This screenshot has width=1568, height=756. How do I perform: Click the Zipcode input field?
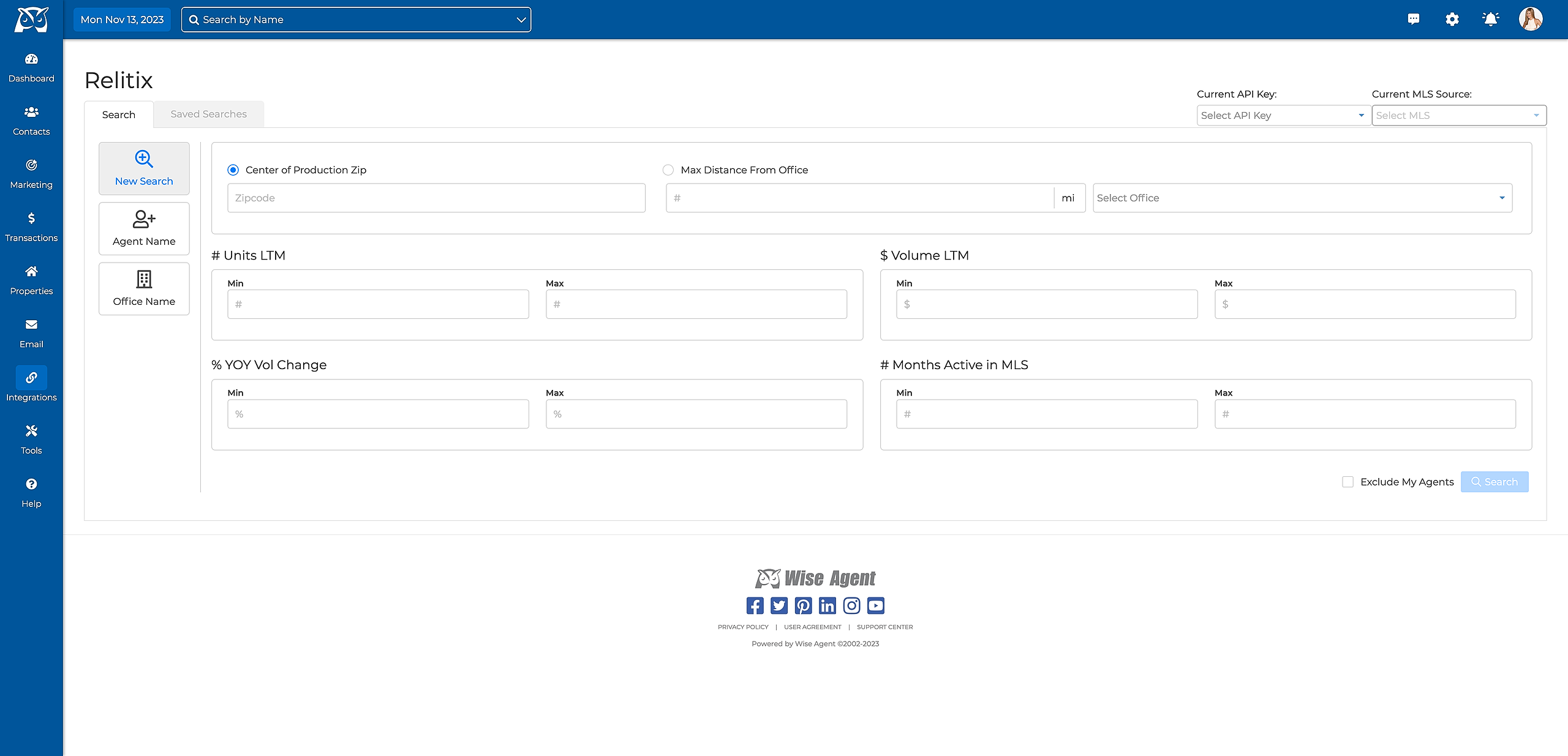coord(436,198)
